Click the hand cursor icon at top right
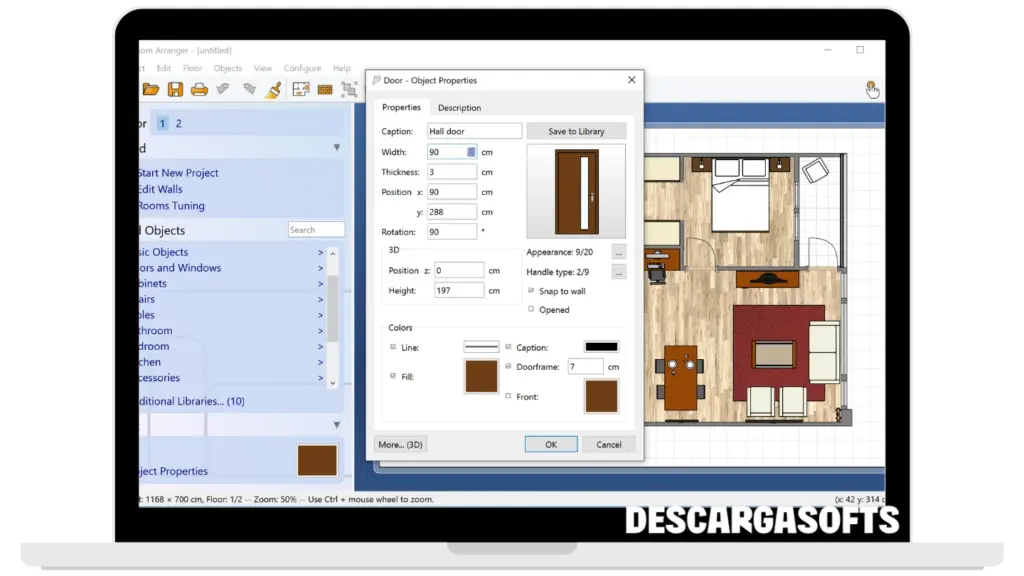The height and width of the screenshot is (576, 1024). coord(872,90)
